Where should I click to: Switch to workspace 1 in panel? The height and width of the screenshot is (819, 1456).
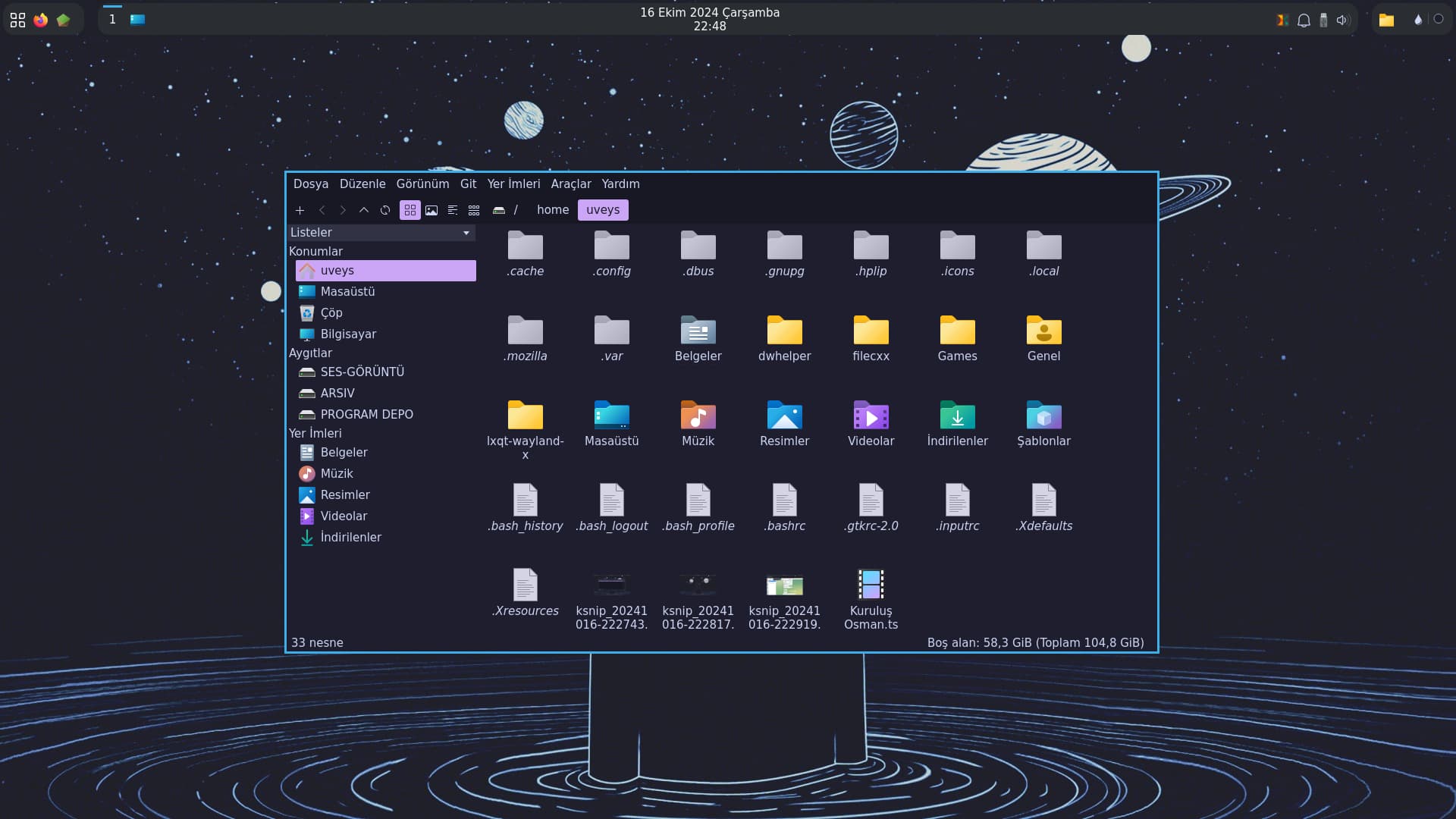112,20
